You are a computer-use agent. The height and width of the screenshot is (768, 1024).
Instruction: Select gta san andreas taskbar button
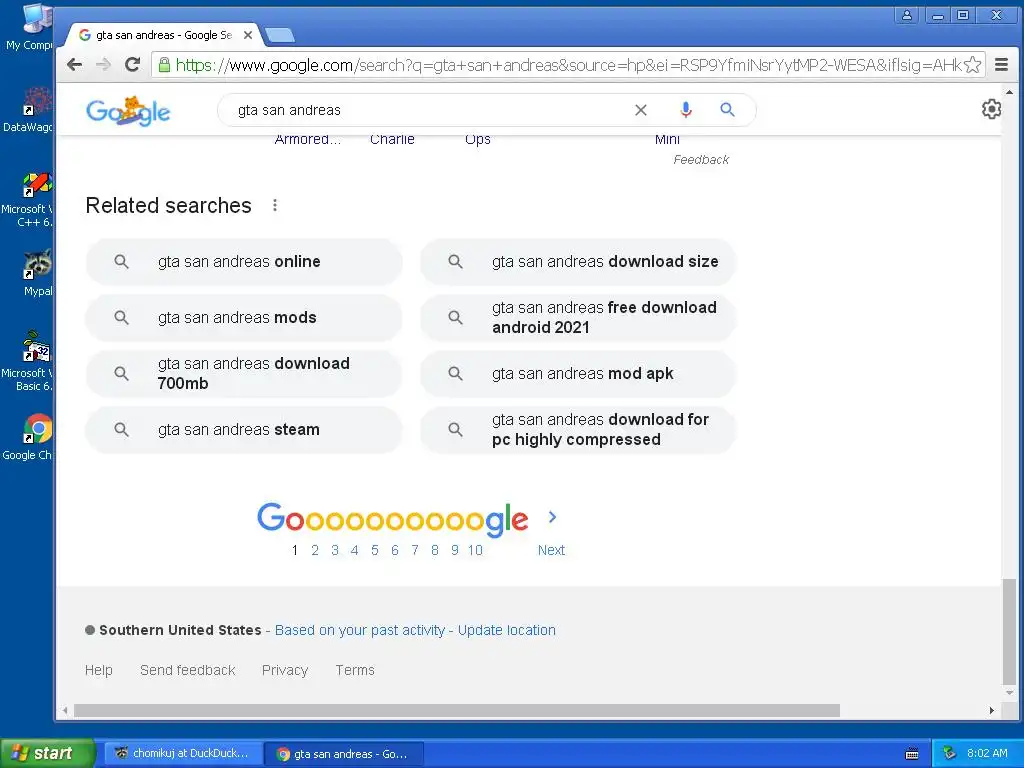[344, 754]
